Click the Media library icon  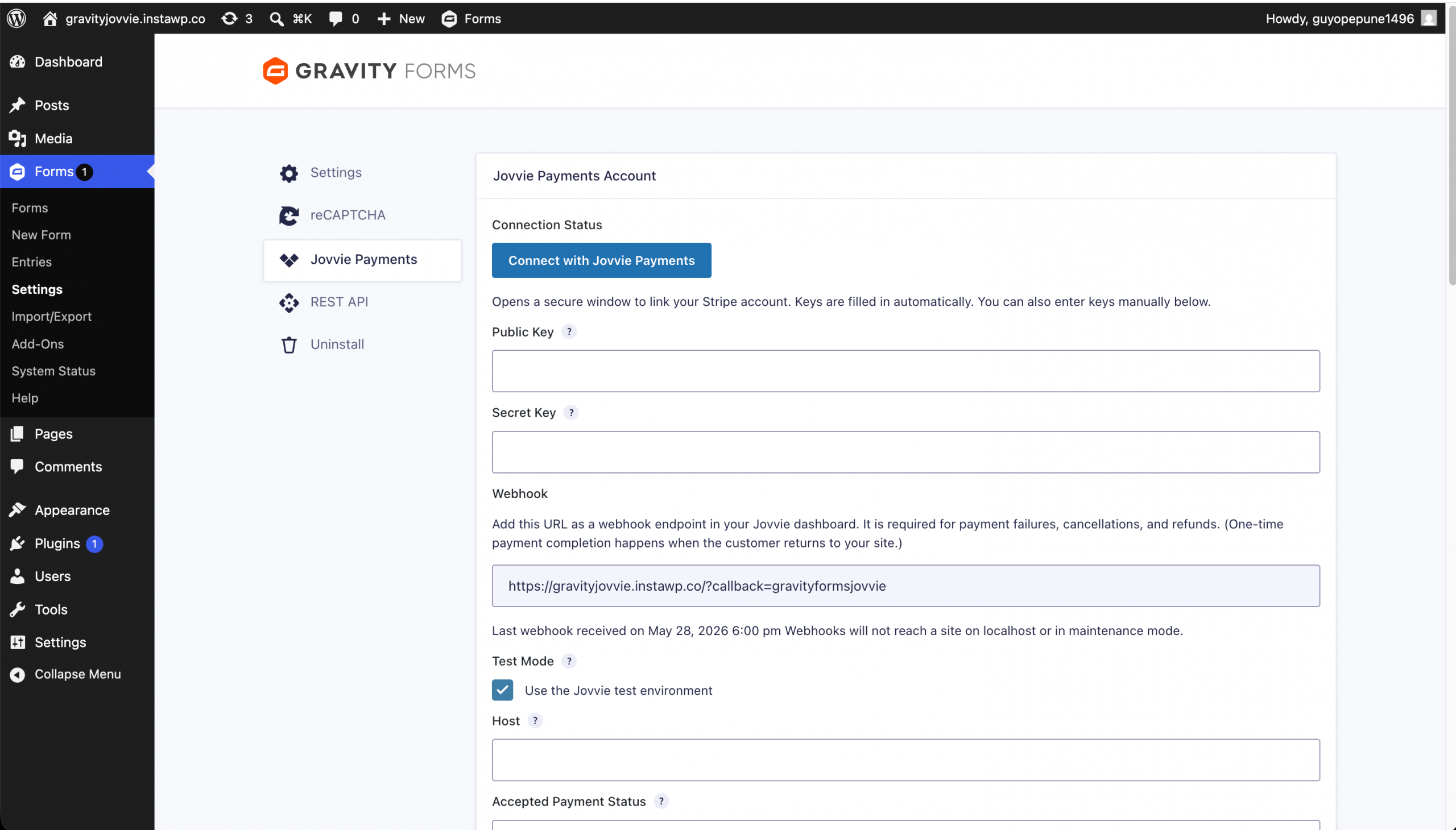point(18,139)
